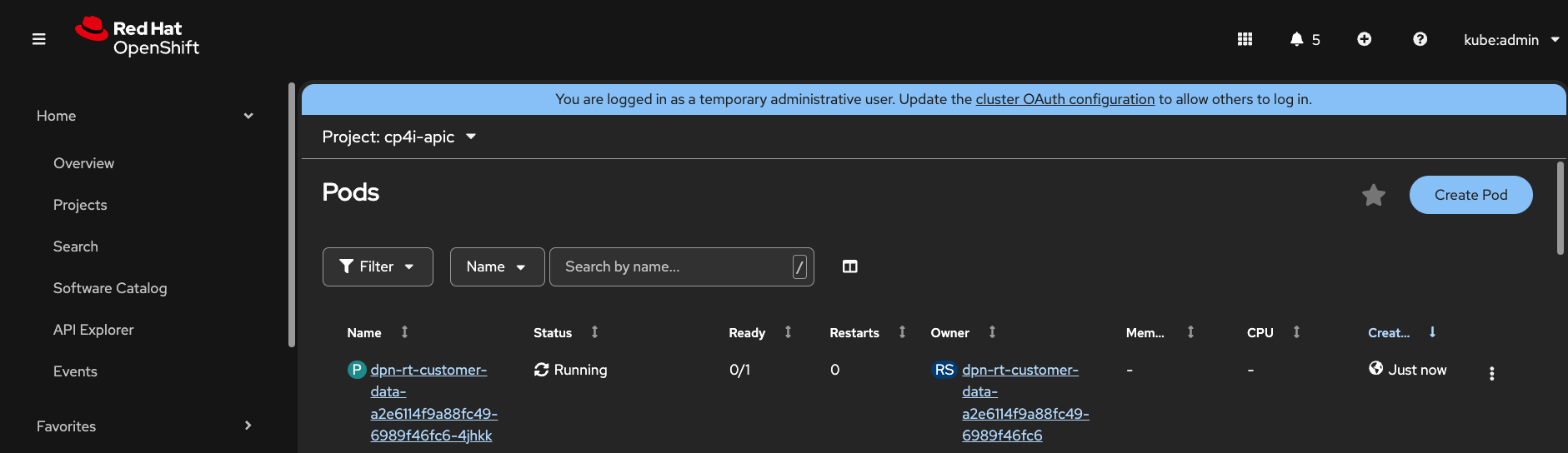The width and height of the screenshot is (1568, 453).
Task: Open Search in the sidebar
Action: pos(75,246)
